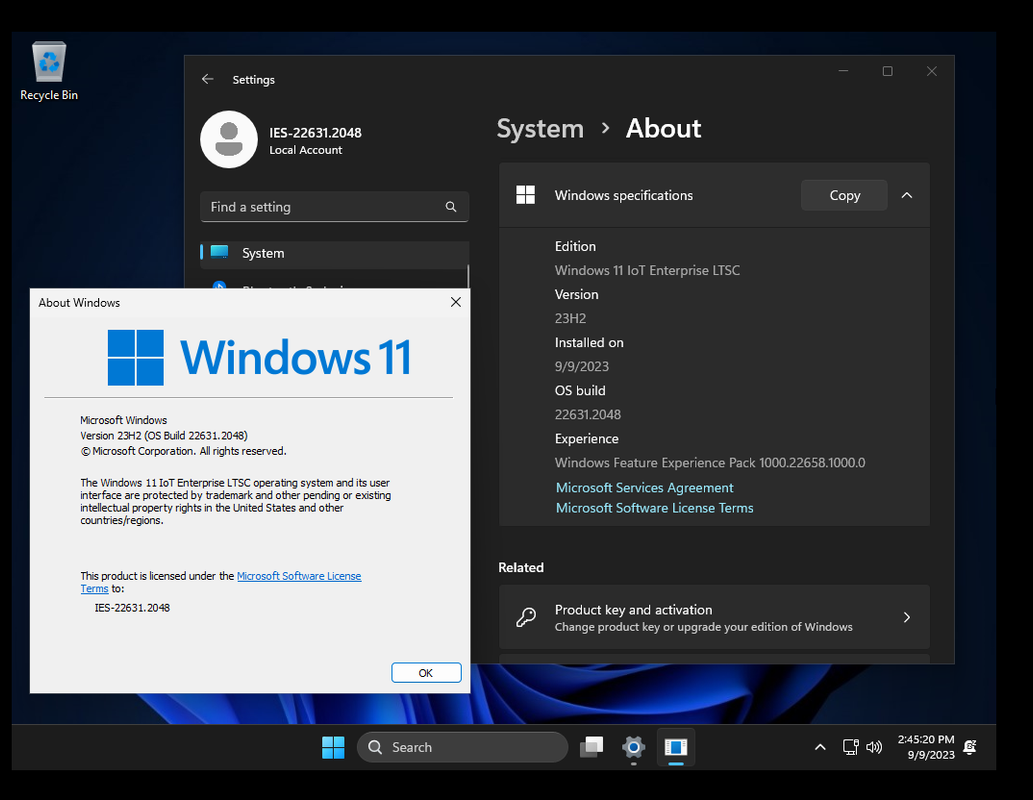The height and width of the screenshot is (800, 1033).
Task: Click the user account avatar picture
Action: pos(229,139)
